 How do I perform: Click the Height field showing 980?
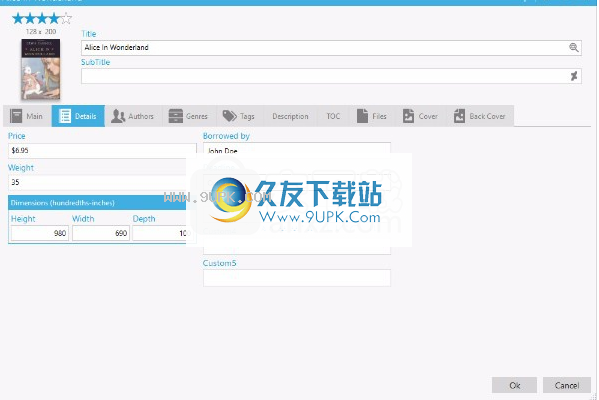[40, 233]
